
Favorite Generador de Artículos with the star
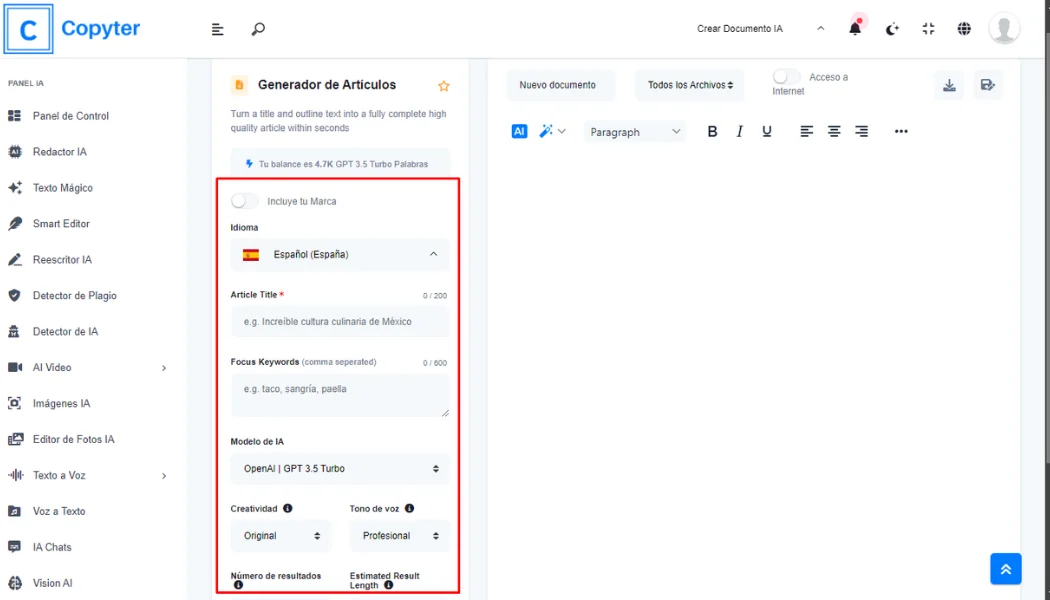(x=443, y=86)
